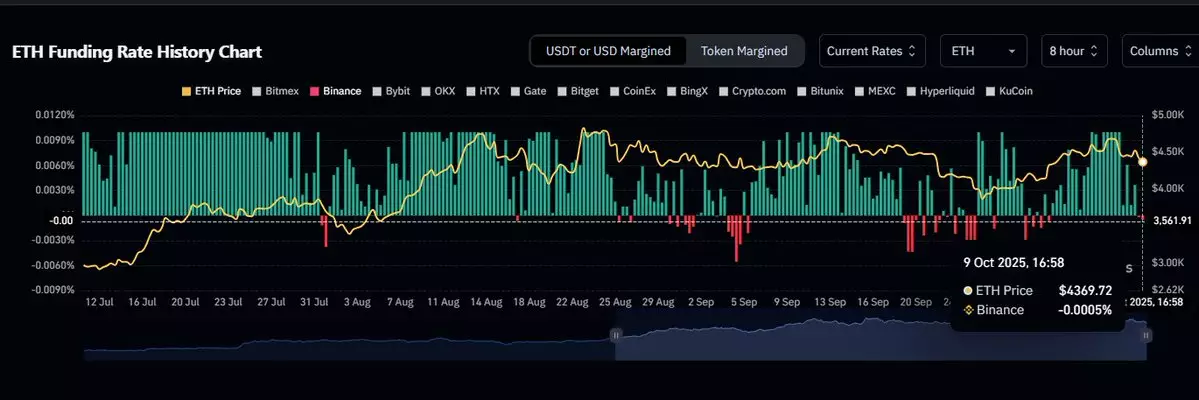Click the Hyperliquid legend square icon

[911, 91]
